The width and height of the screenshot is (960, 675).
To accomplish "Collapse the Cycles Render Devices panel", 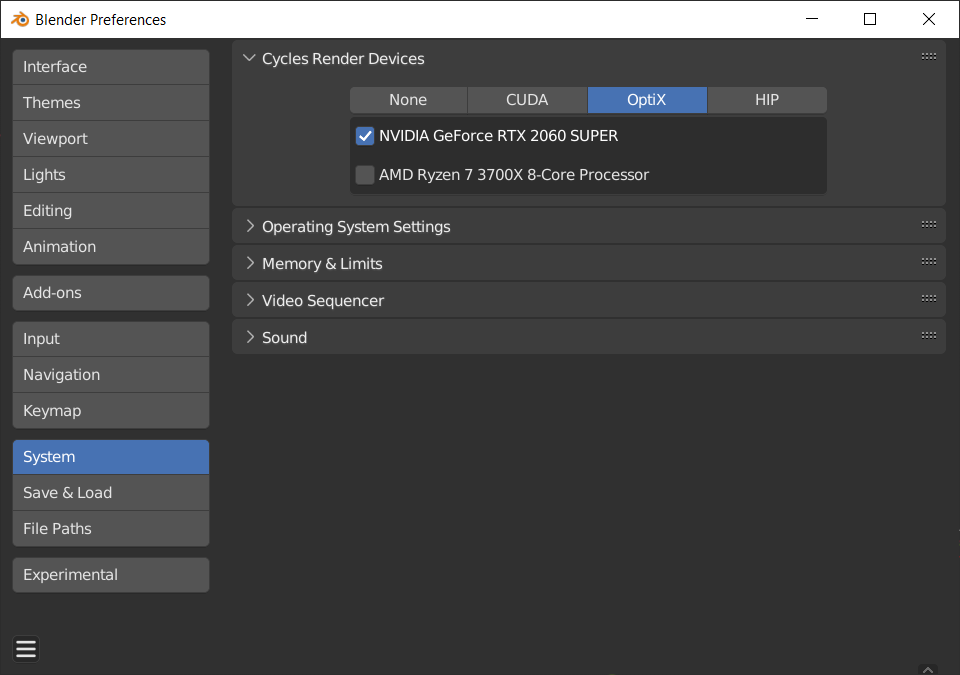I will coord(249,58).
